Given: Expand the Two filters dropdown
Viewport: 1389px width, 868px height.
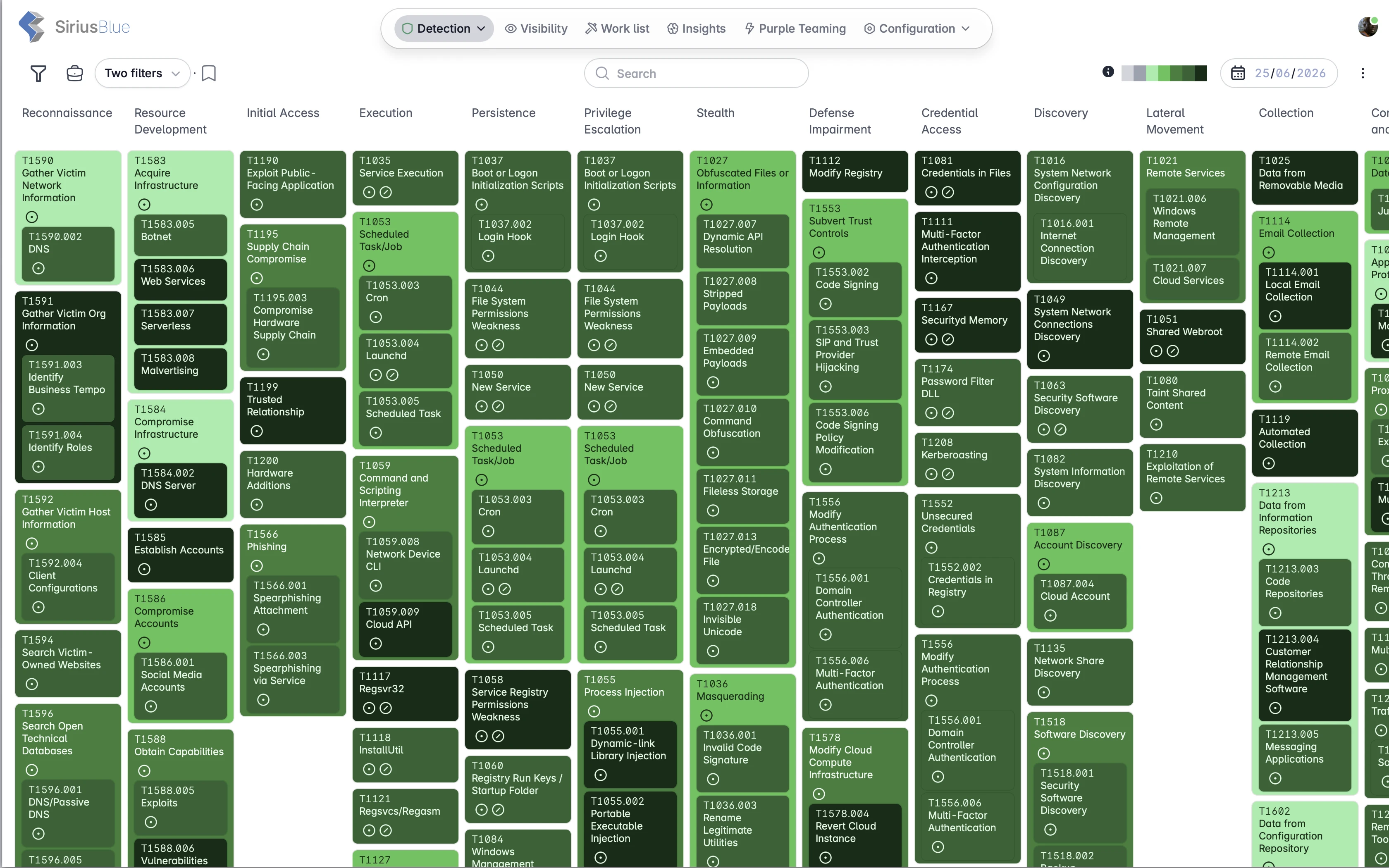Looking at the screenshot, I should tap(142, 74).
